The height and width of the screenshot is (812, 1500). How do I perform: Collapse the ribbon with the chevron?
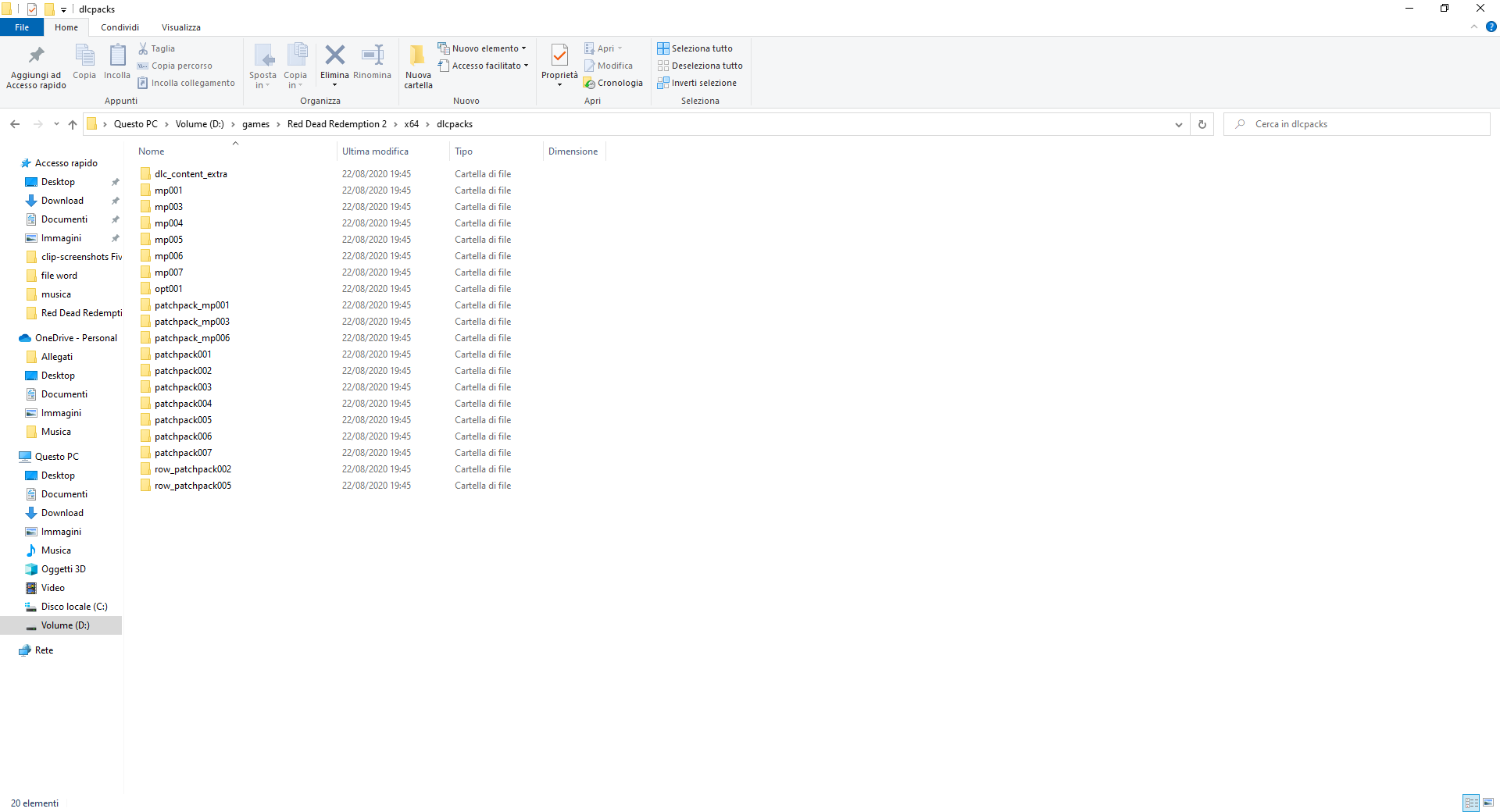(1474, 27)
